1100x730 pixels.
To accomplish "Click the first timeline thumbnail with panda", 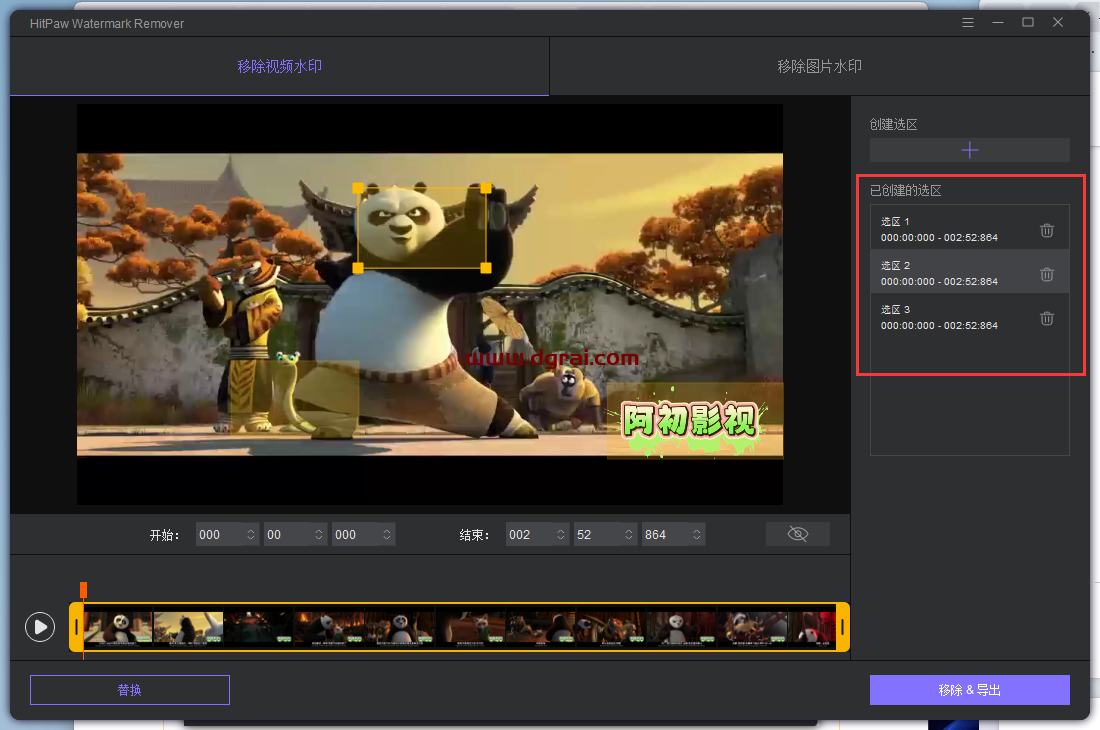I will (x=118, y=627).
